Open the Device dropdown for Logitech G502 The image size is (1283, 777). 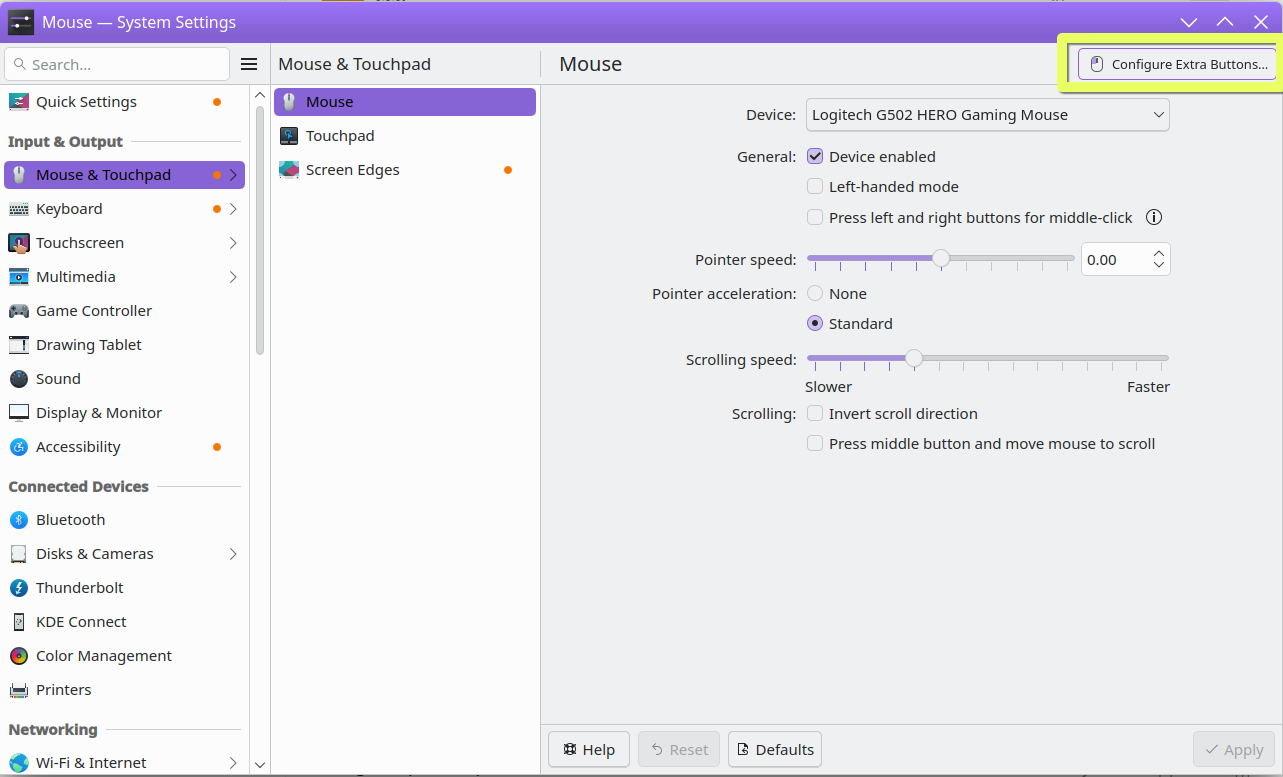[988, 115]
